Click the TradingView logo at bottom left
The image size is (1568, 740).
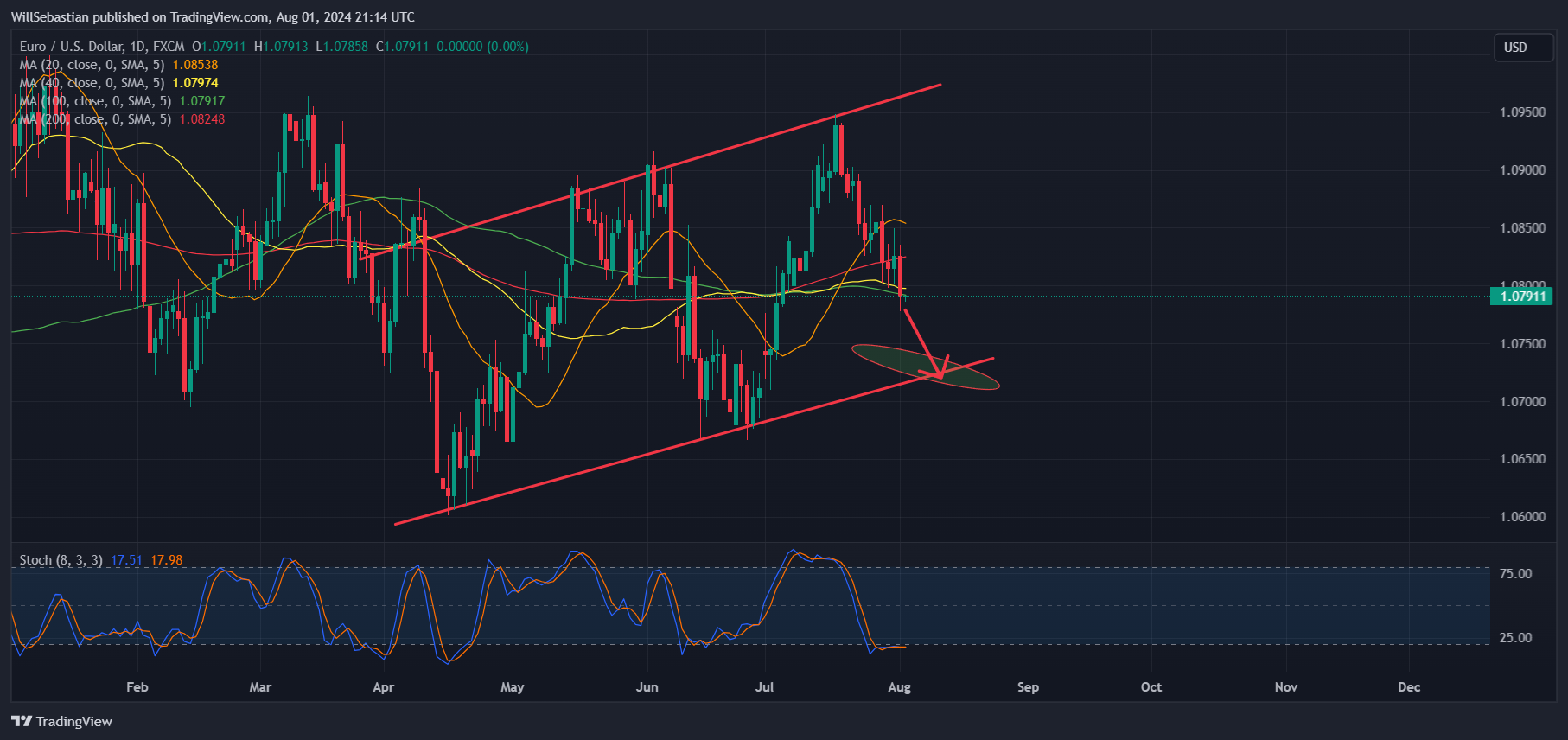[62, 721]
